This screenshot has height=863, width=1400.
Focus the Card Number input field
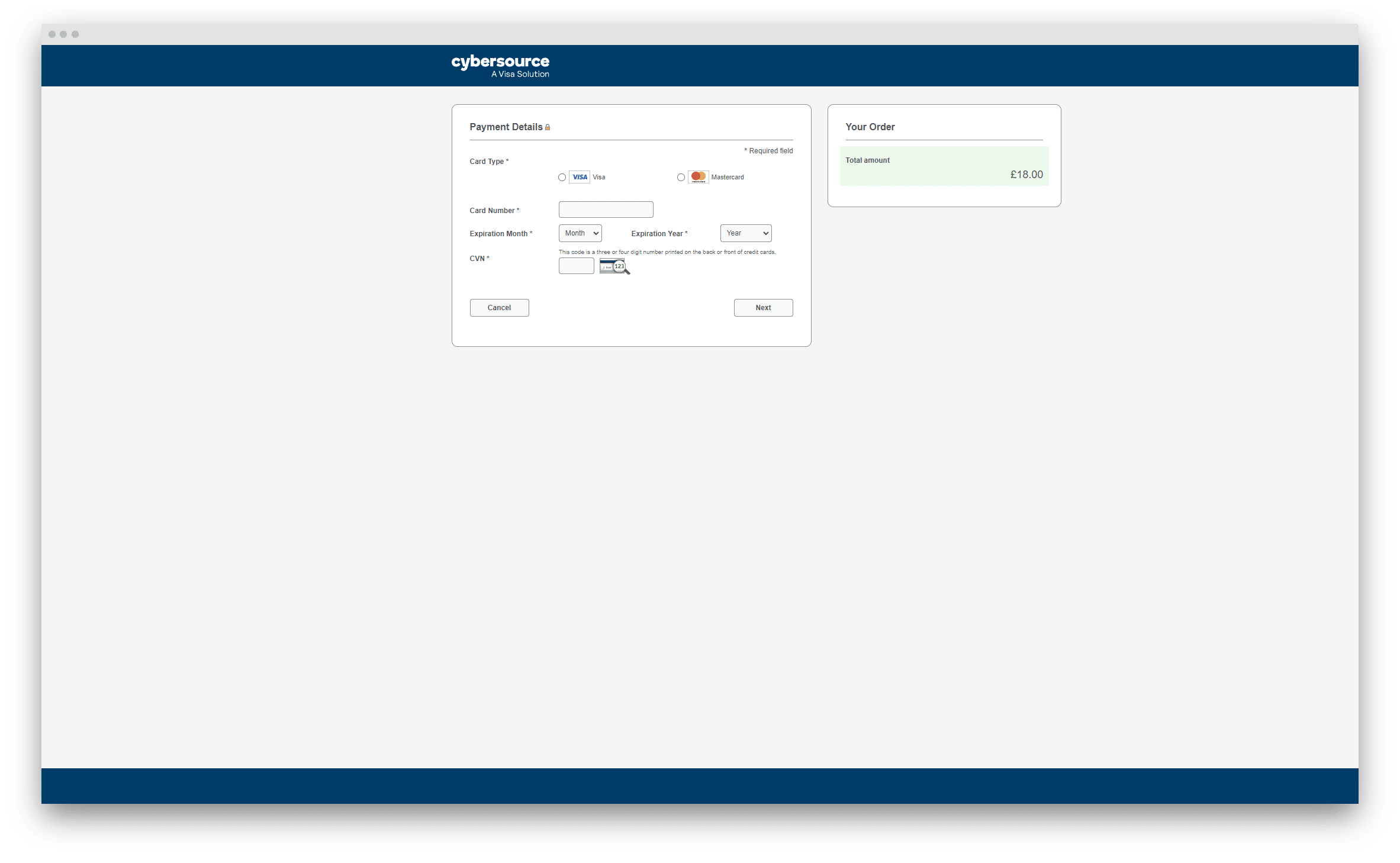(x=606, y=210)
